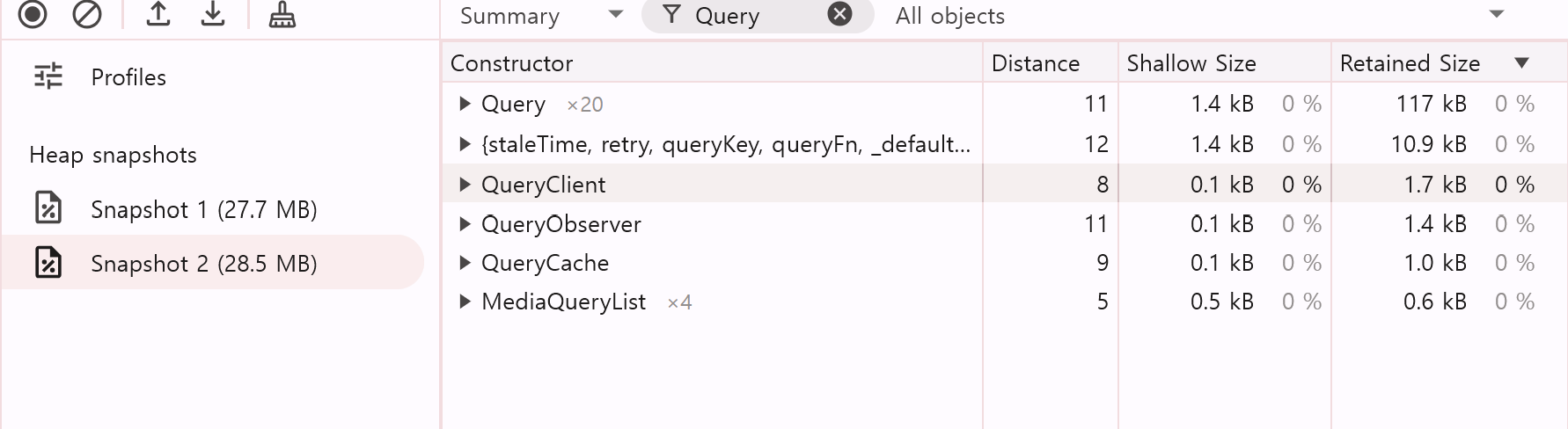
Task: Expand the QueryObserver row
Action: coord(465,224)
